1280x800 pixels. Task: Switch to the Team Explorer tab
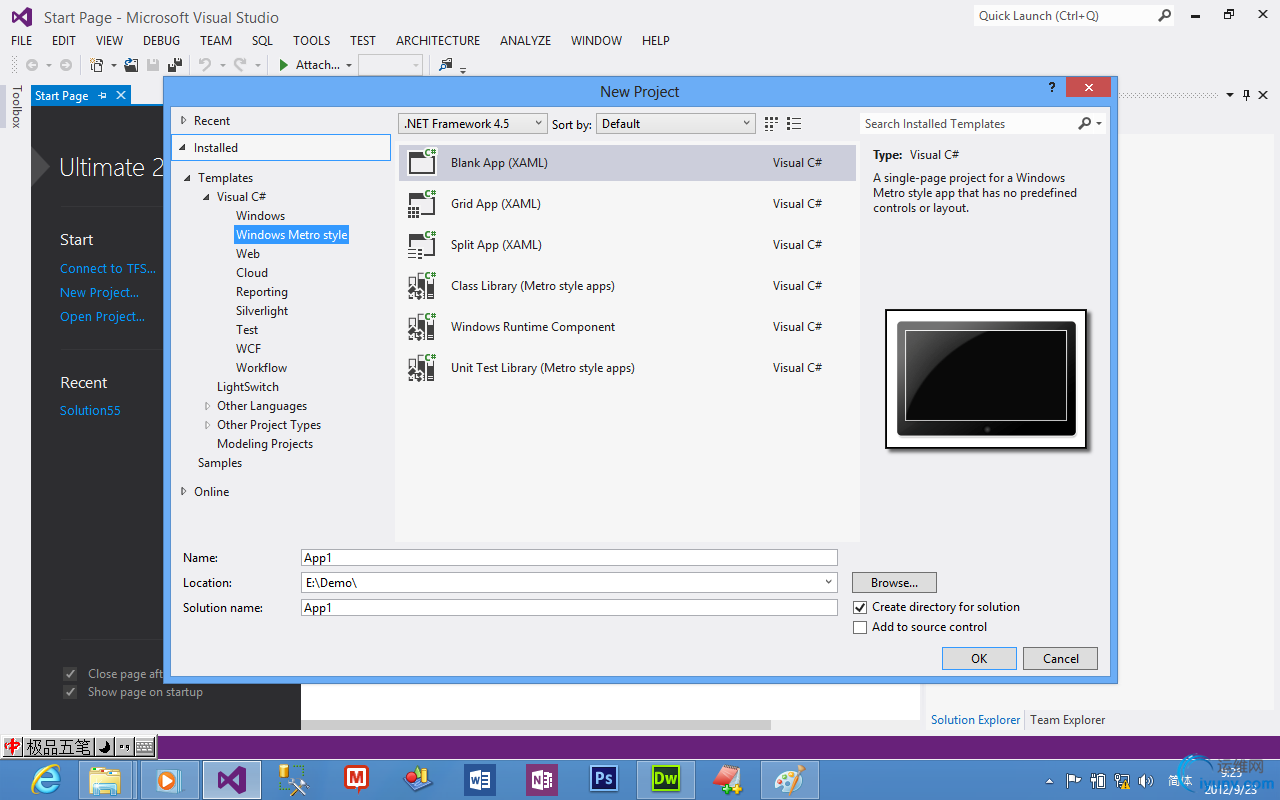click(1067, 720)
